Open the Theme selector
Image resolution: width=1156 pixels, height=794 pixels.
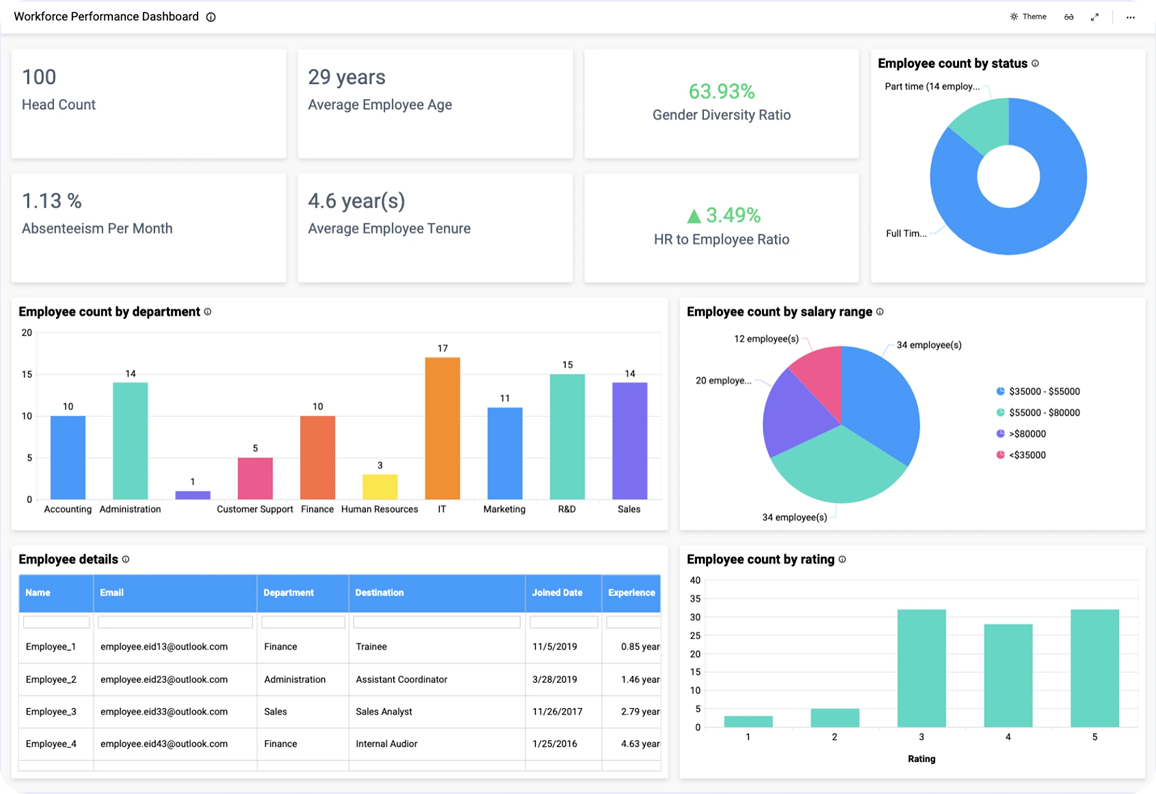[x=1028, y=17]
